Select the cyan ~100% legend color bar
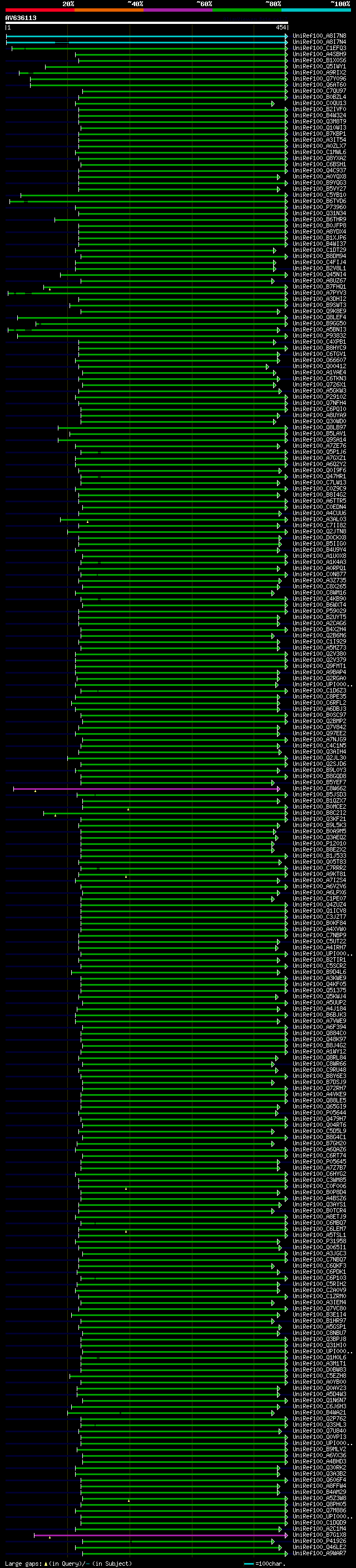The height and width of the screenshot is (1568, 356). point(316,10)
